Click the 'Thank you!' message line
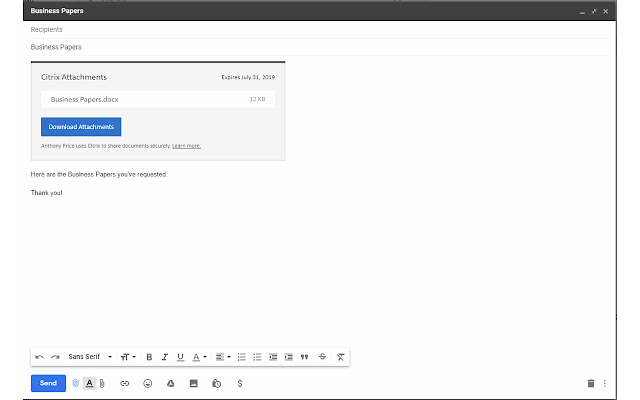 point(47,193)
